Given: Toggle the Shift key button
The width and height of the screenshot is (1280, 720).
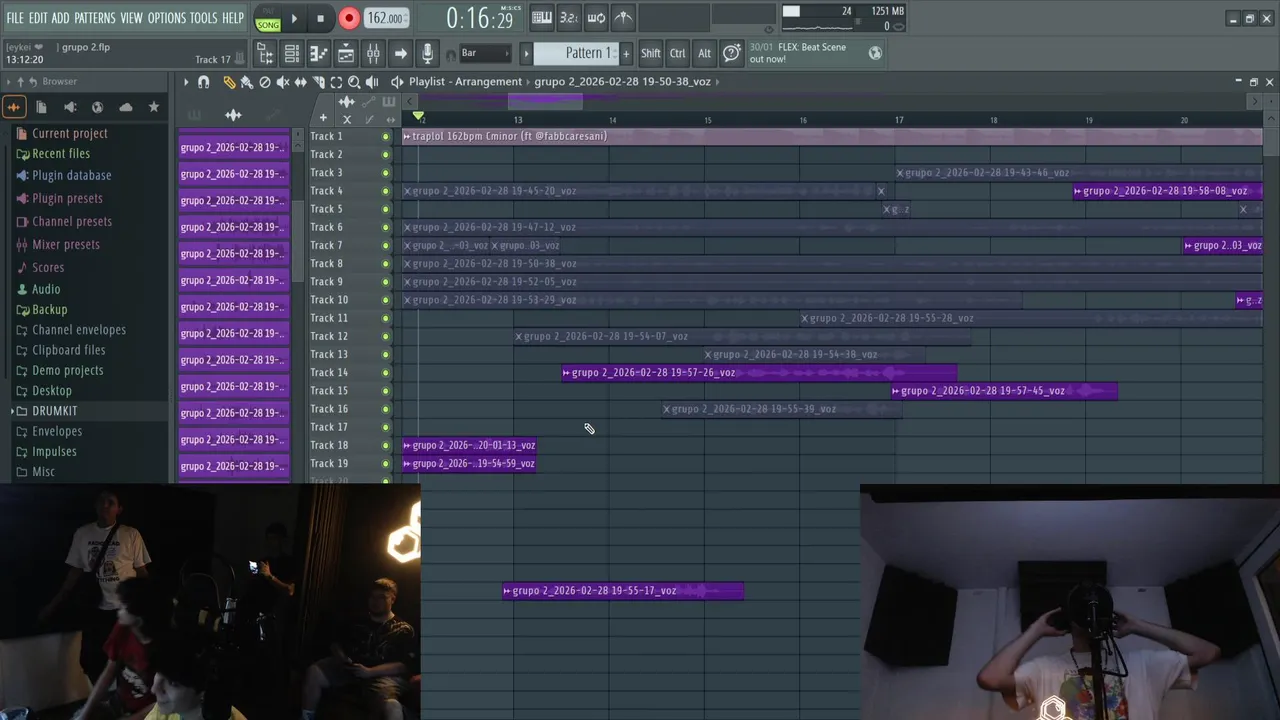Looking at the screenshot, I should [x=651, y=53].
